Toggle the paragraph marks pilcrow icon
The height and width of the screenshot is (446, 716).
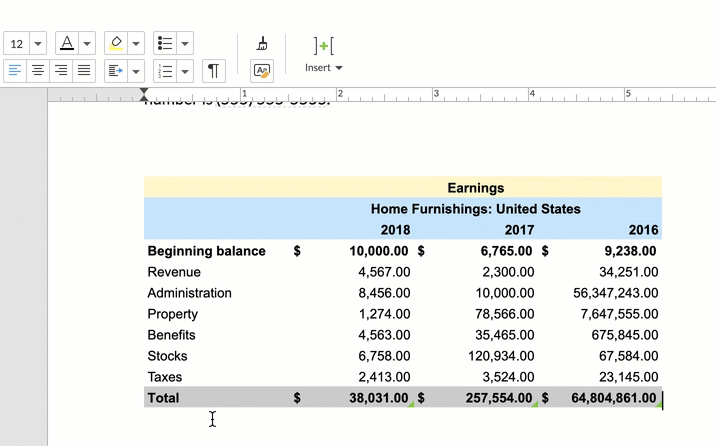click(214, 71)
